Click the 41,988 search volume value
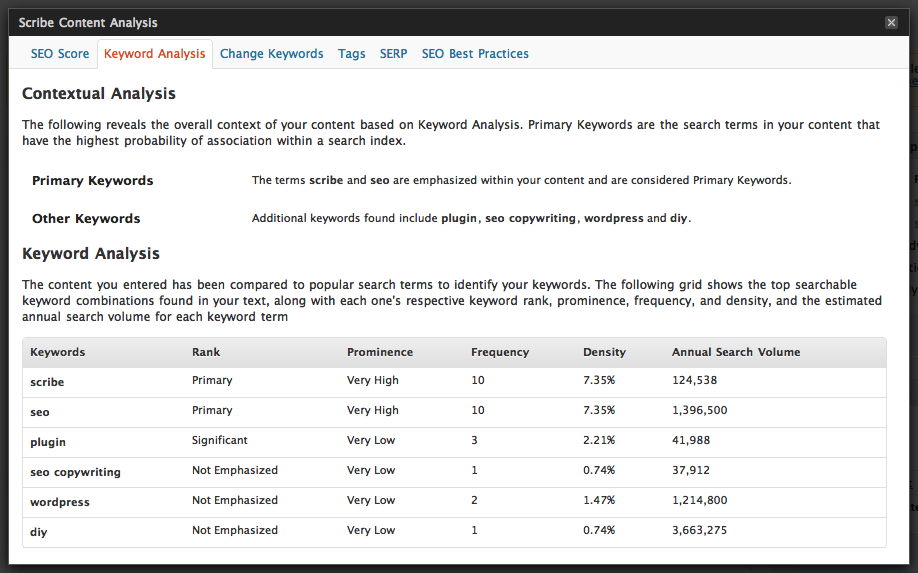The width and height of the screenshot is (918, 573). (691, 440)
